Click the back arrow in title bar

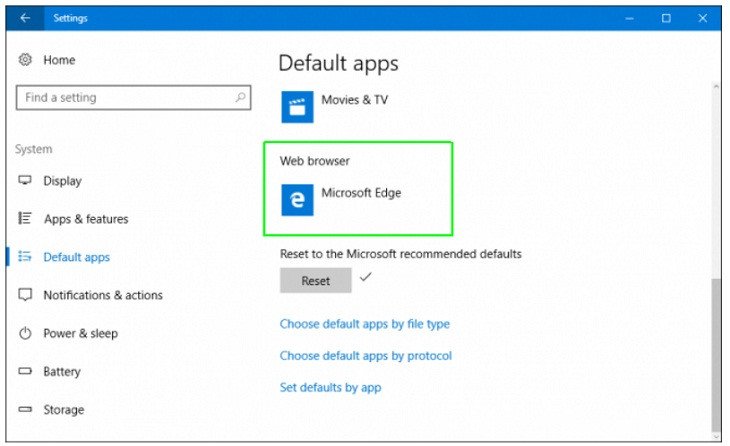(x=25, y=18)
